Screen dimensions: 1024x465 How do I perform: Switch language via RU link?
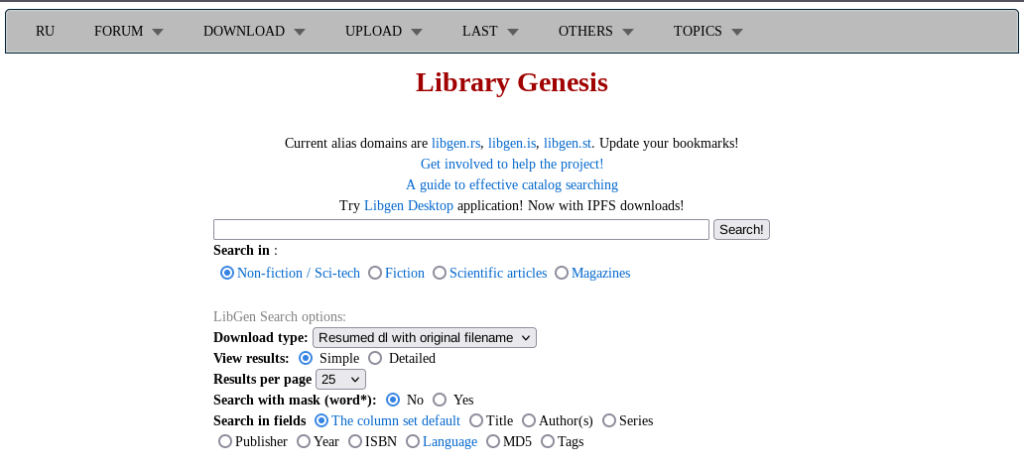tap(45, 31)
